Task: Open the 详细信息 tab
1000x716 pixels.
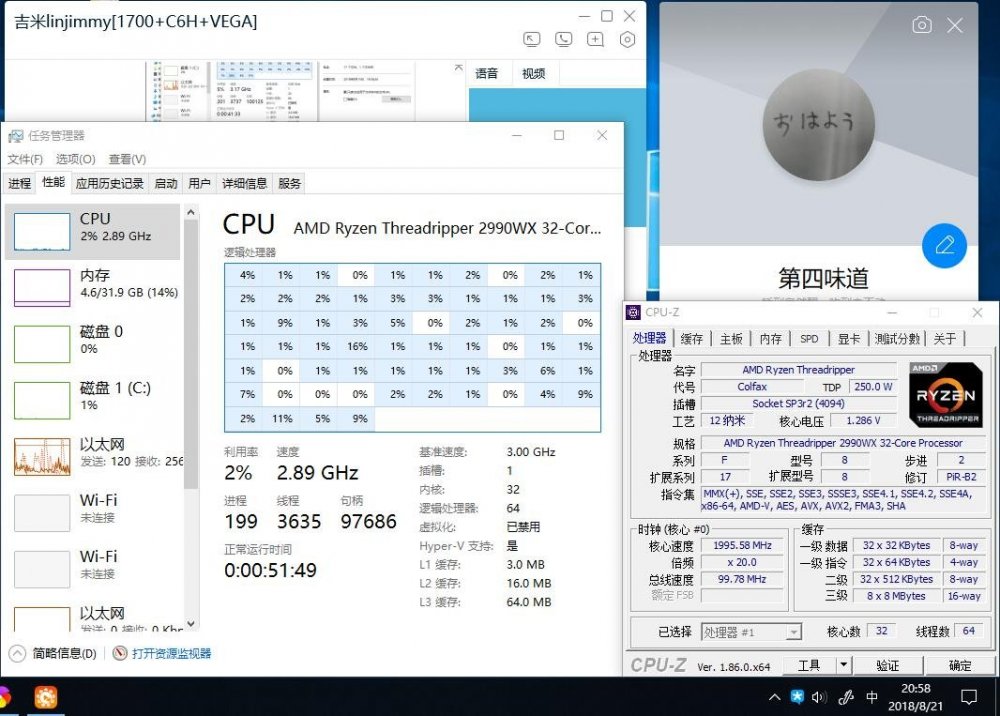Action: [x=244, y=184]
